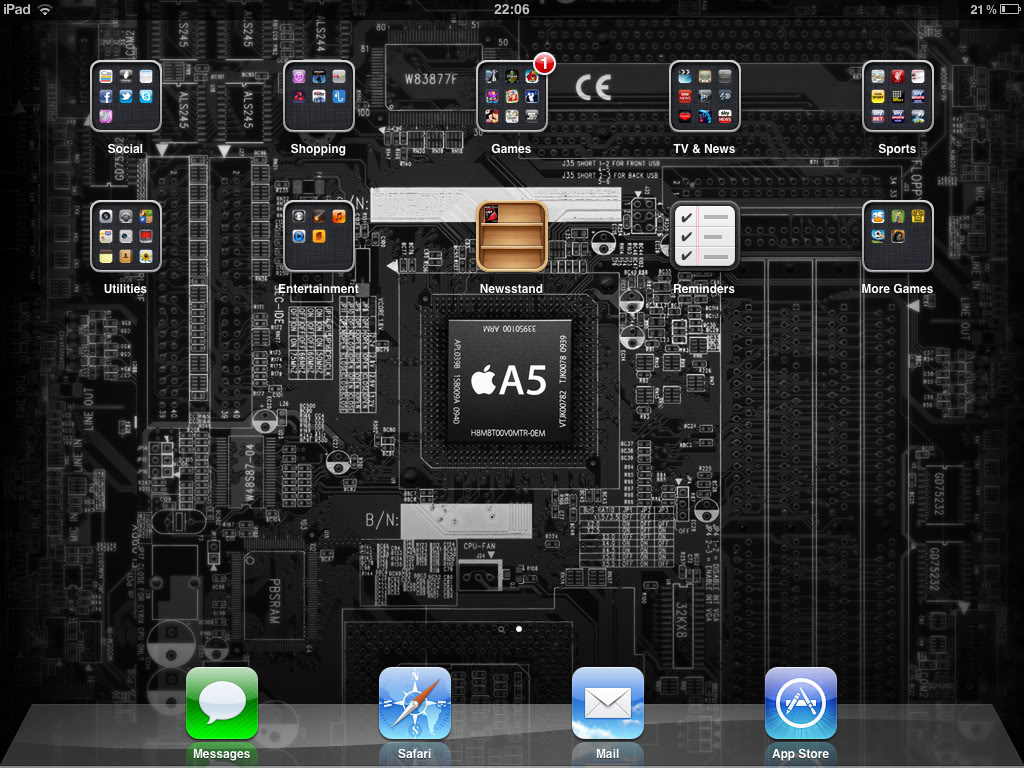
Task: Tap the red notification badge on Games
Action: point(544,64)
